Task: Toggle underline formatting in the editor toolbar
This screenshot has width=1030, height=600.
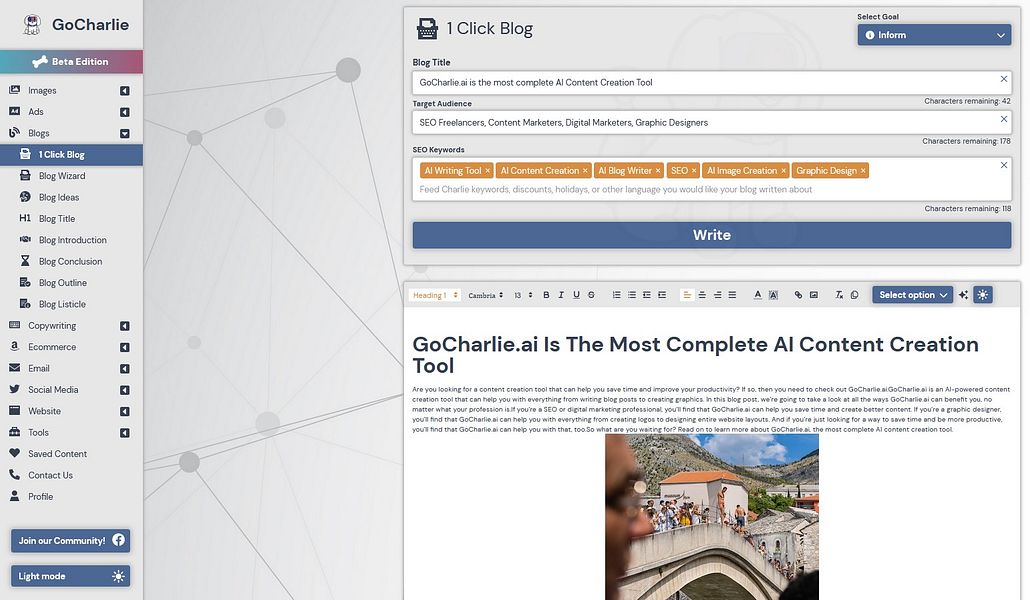Action: [x=576, y=295]
